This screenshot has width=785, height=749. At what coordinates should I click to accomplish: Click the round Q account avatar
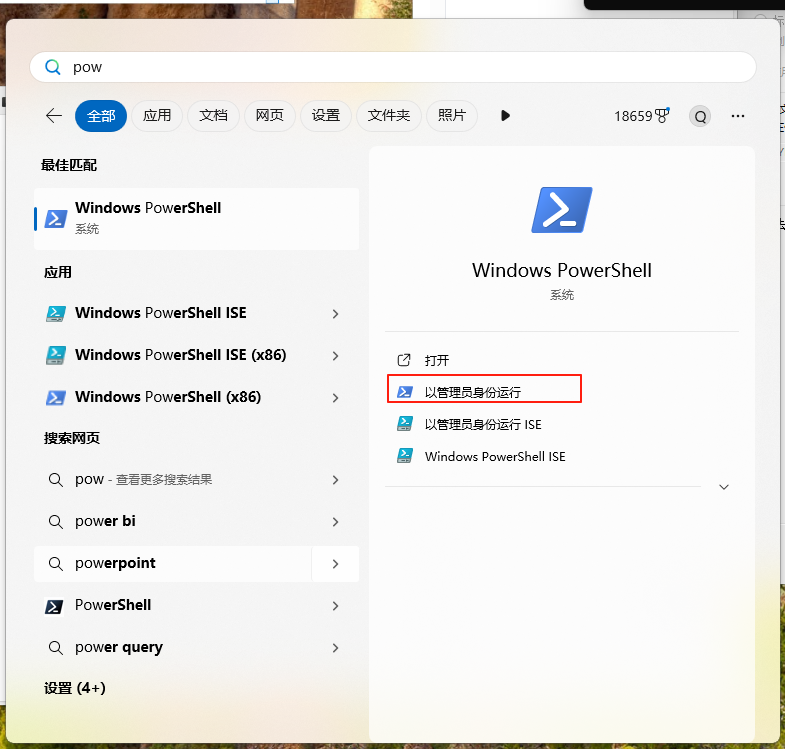pos(700,116)
